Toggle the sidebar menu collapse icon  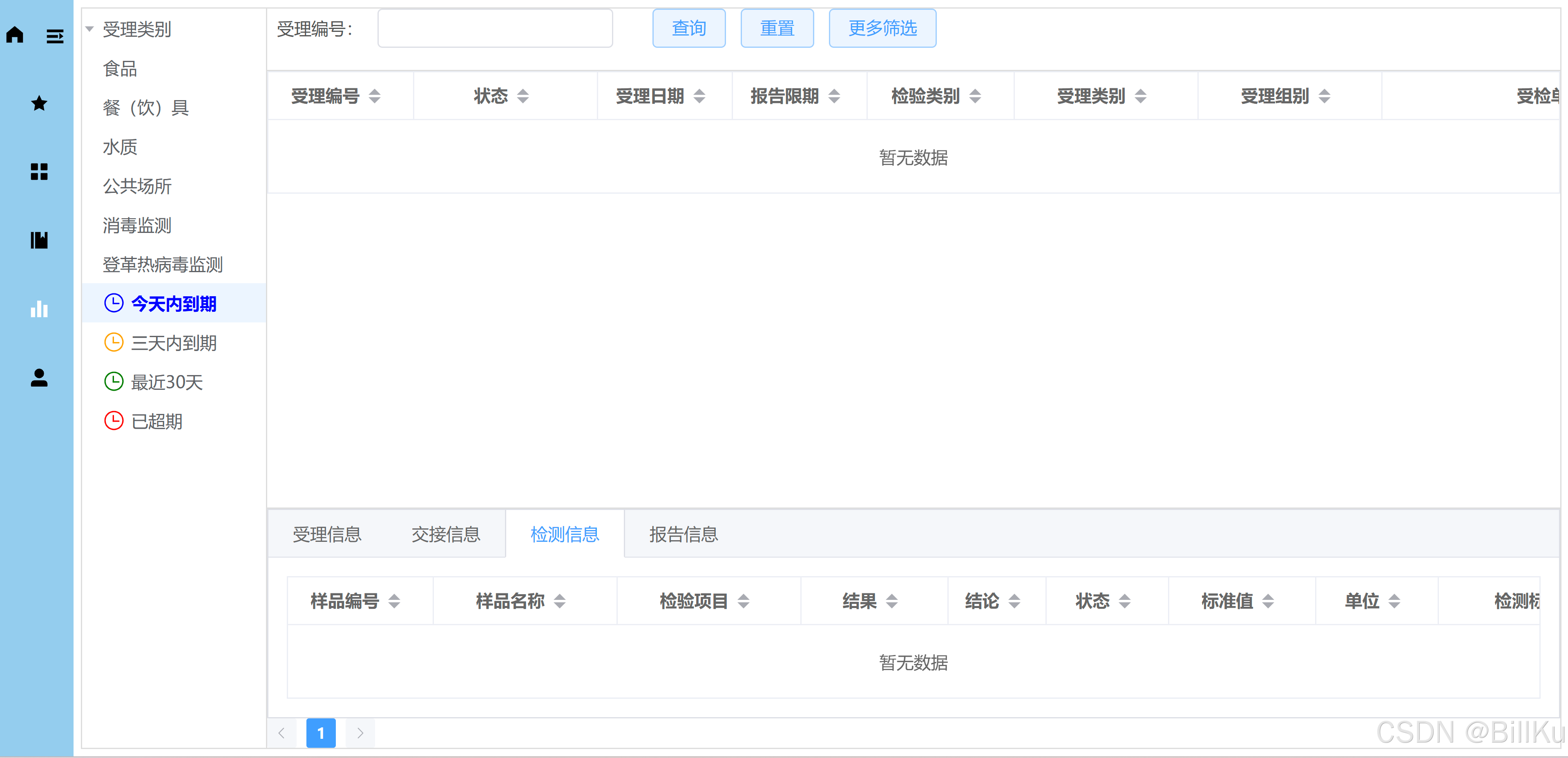tap(55, 36)
